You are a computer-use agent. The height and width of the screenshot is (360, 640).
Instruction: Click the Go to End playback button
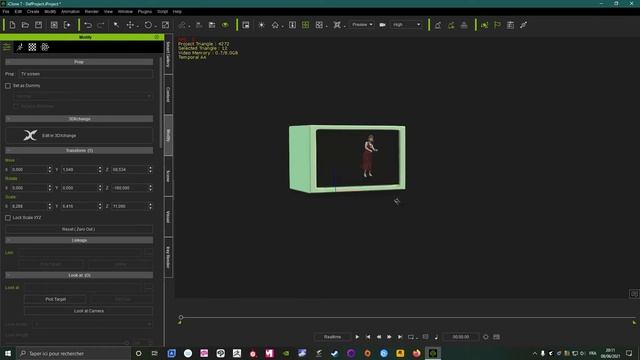[x=400, y=337]
